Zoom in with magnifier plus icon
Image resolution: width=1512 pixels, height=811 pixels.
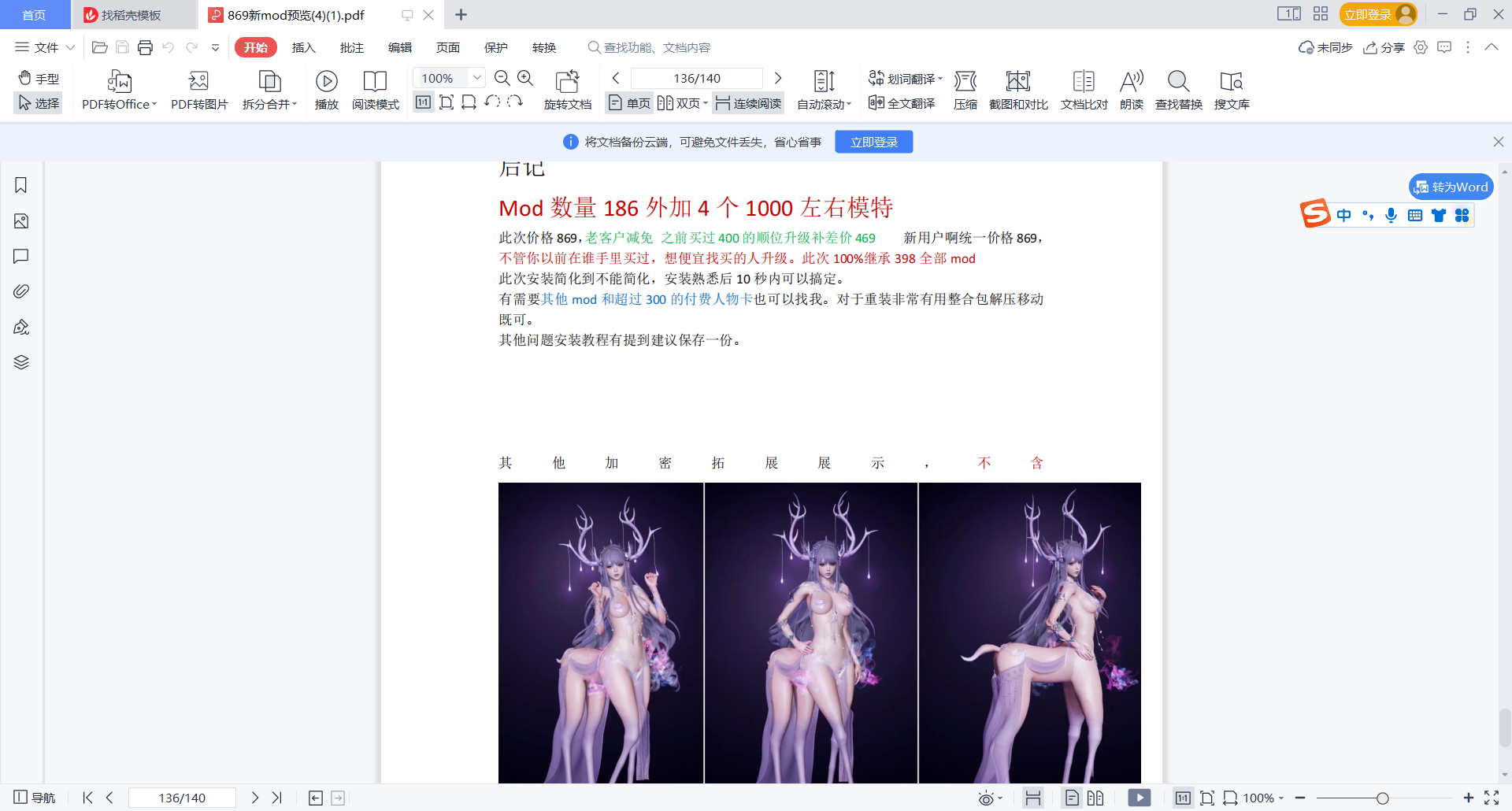pos(525,78)
